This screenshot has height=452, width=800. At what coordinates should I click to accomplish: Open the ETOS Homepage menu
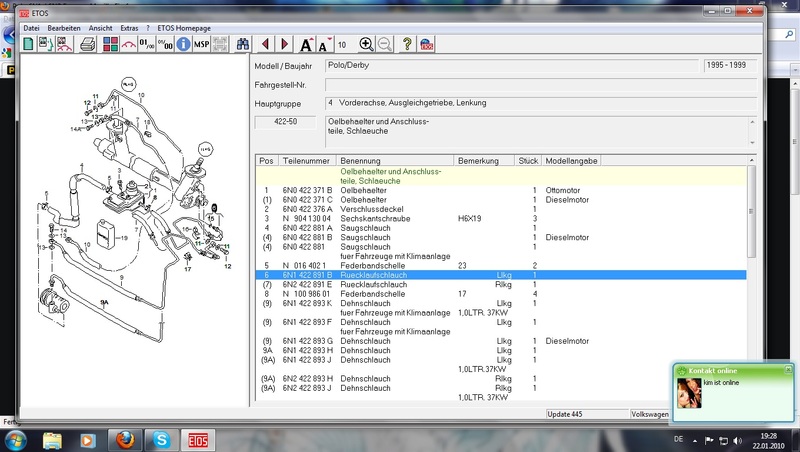click(184, 28)
